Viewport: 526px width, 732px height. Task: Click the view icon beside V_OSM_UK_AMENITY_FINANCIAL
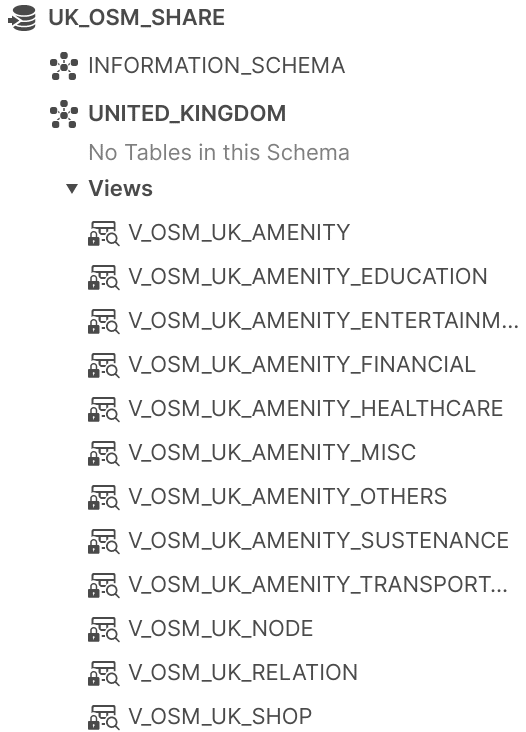tap(104, 365)
